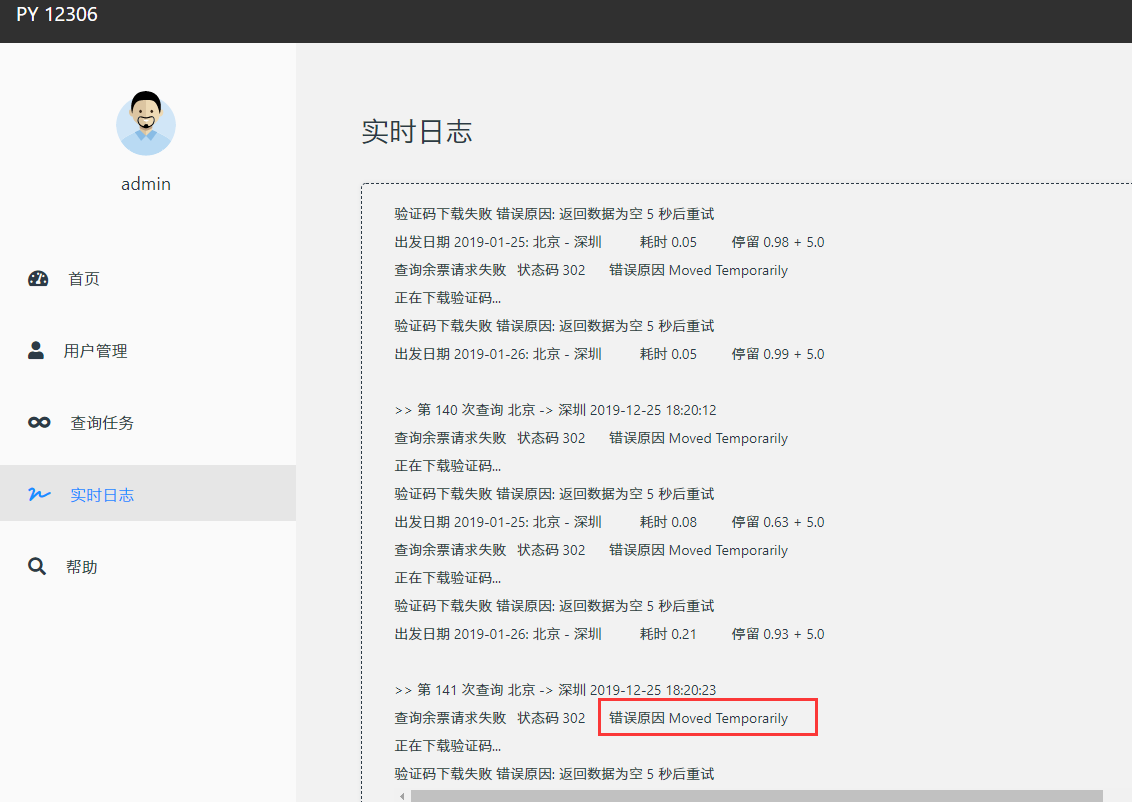
Task: Click the magnifier icon beside 帮助
Action: [x=37, y=566]
